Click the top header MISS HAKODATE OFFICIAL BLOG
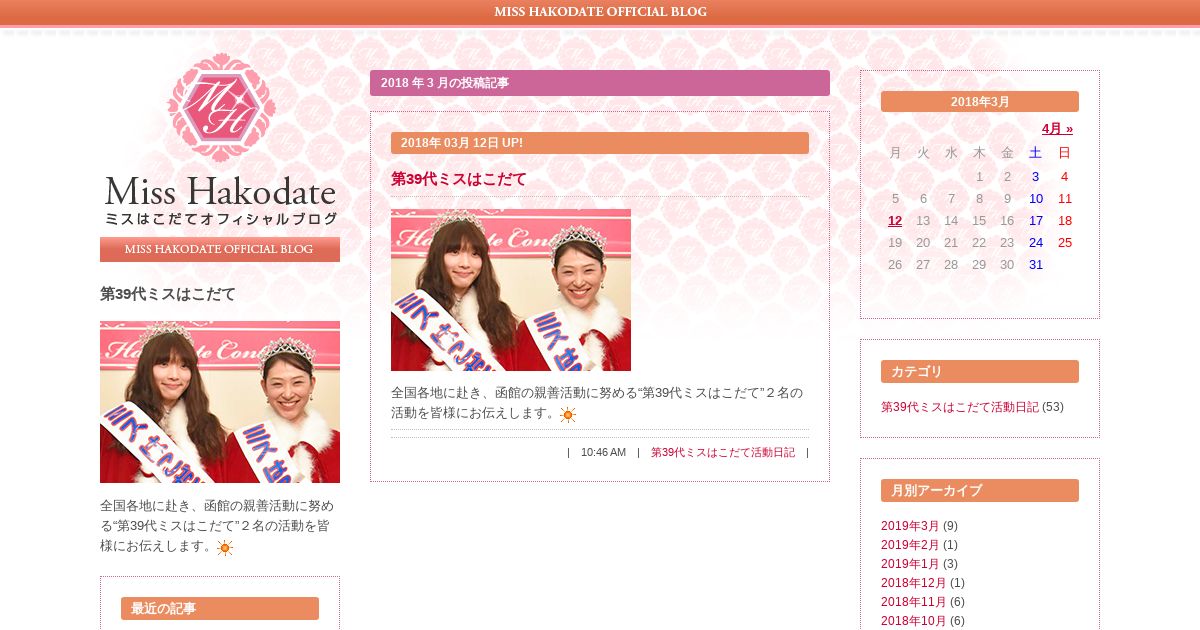This screenshot has width=1200, height=630. 600,12
